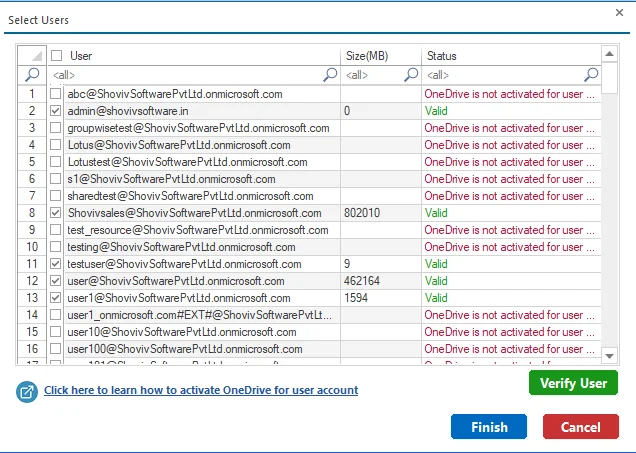The width and height of the screenshot is (636, 453).
Task: Sort by the User column header
Action: coord(81,56)
